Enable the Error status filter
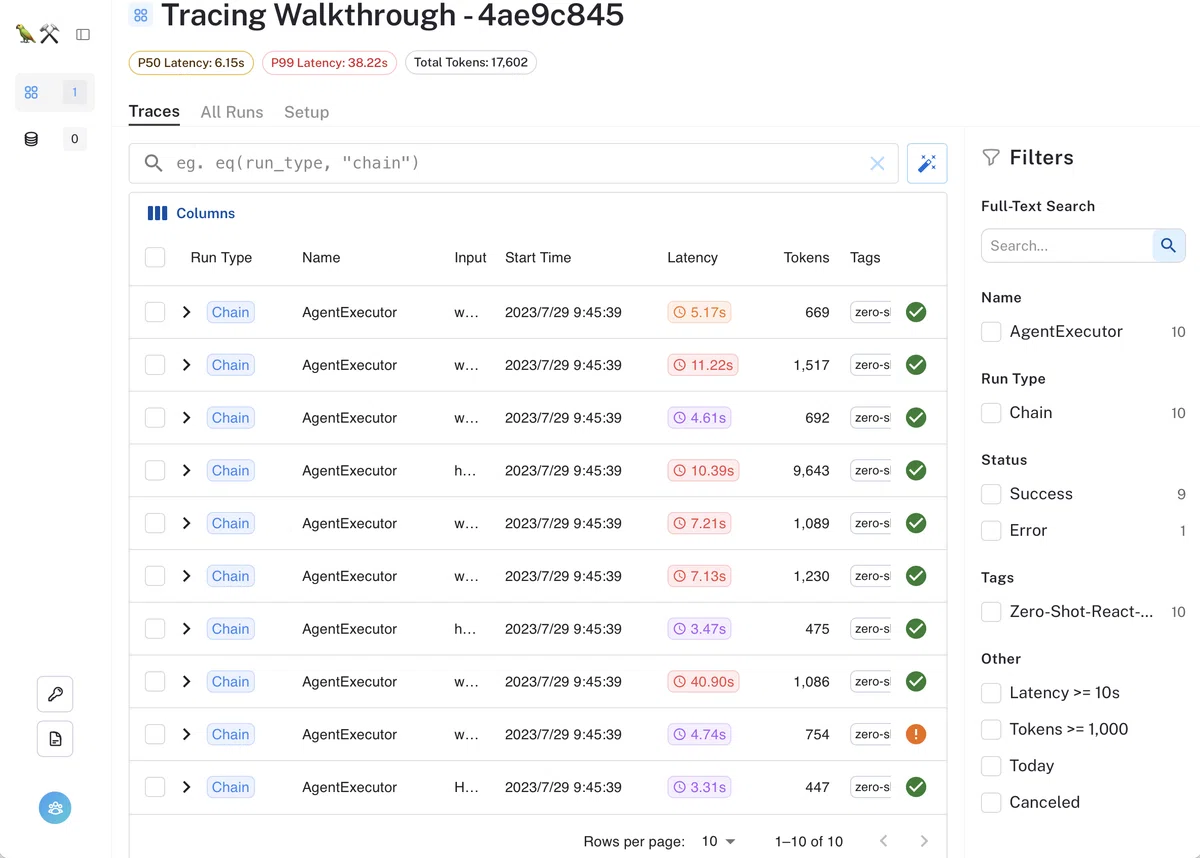The height and width of the screenshot is (858, 1200). point(991,530)
